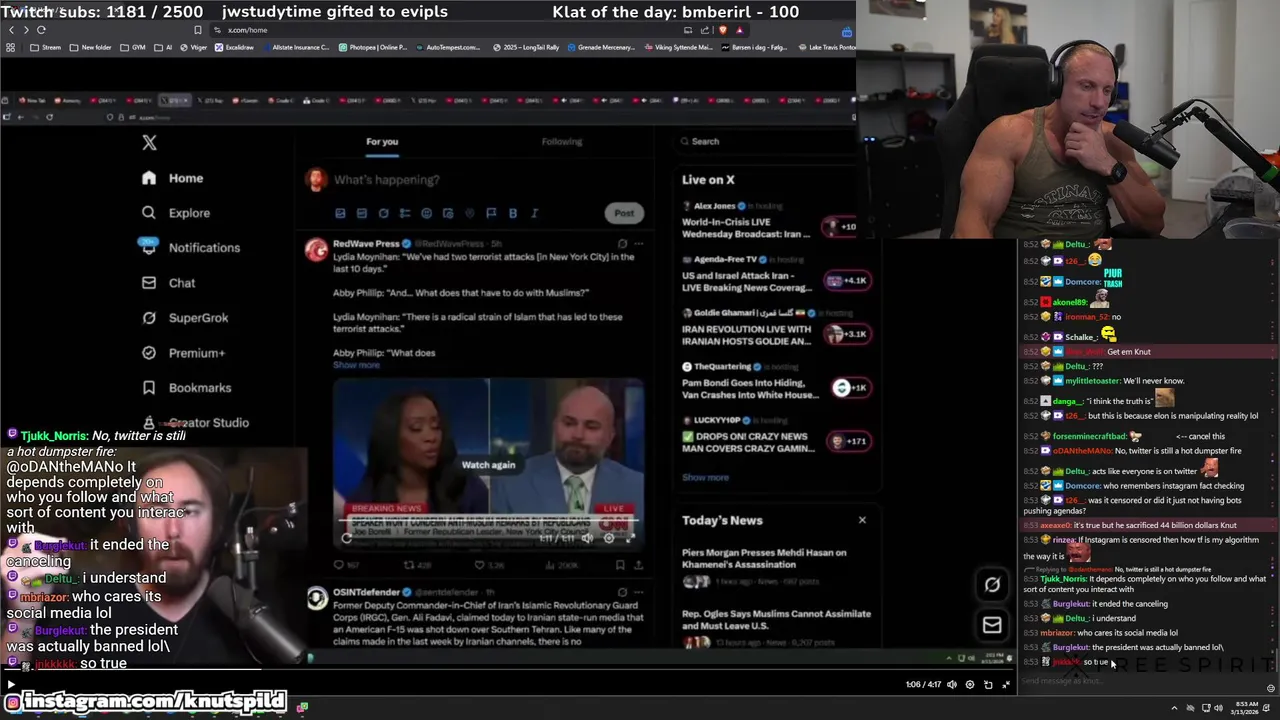
Task: Open the Stream bookmarks folder
Action: tap(45, 47)
